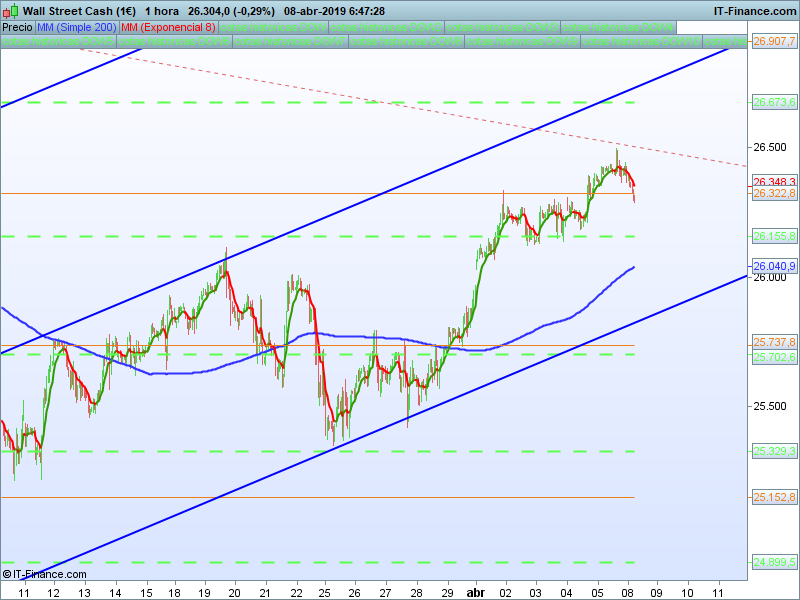Click the 26.673,6 green price label
This screenshot has width=800, height=600.
click(x=774, y=103)
